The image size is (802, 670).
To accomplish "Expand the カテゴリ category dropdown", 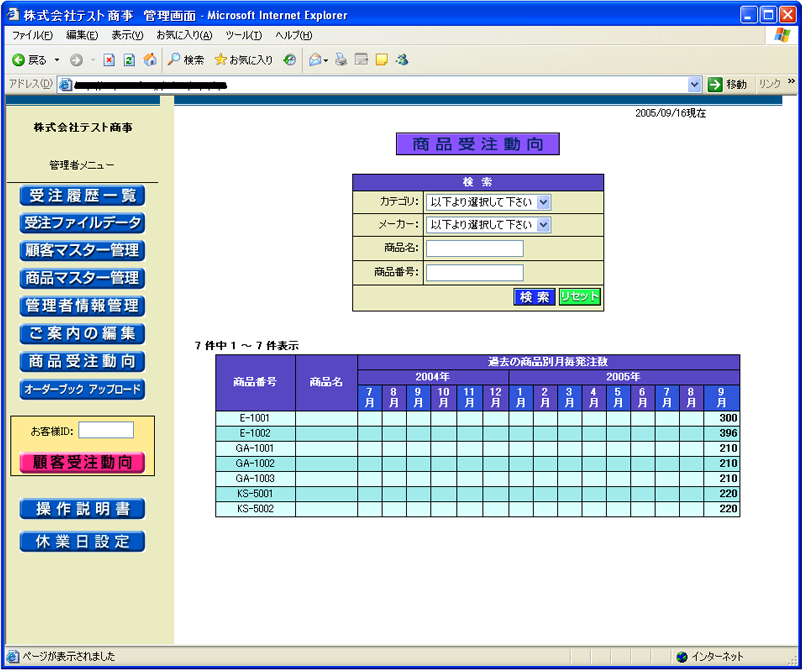I will pyautogui.click(x=543, y=202).
